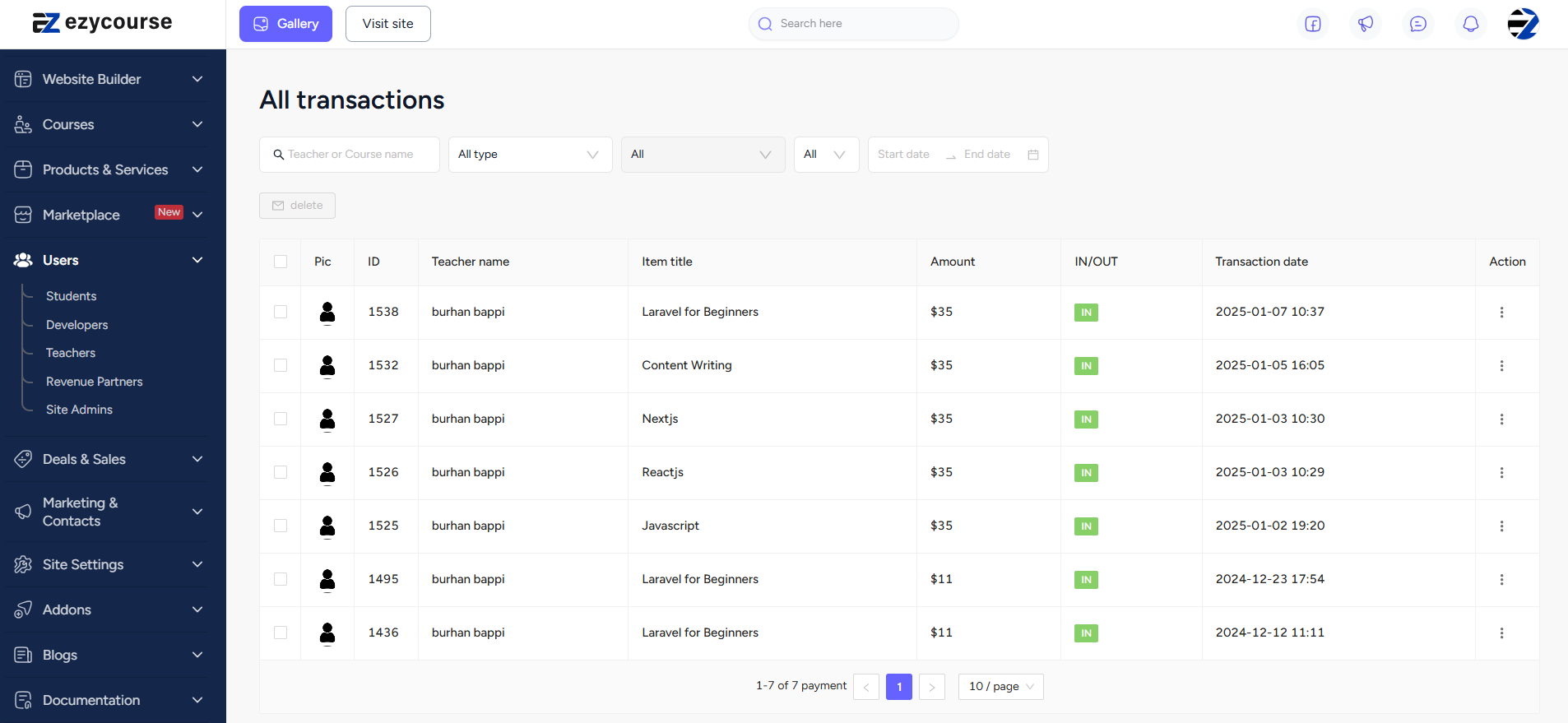
Task: Open actions menu for transaction 1538
Action: click(x=1501, y=313)
